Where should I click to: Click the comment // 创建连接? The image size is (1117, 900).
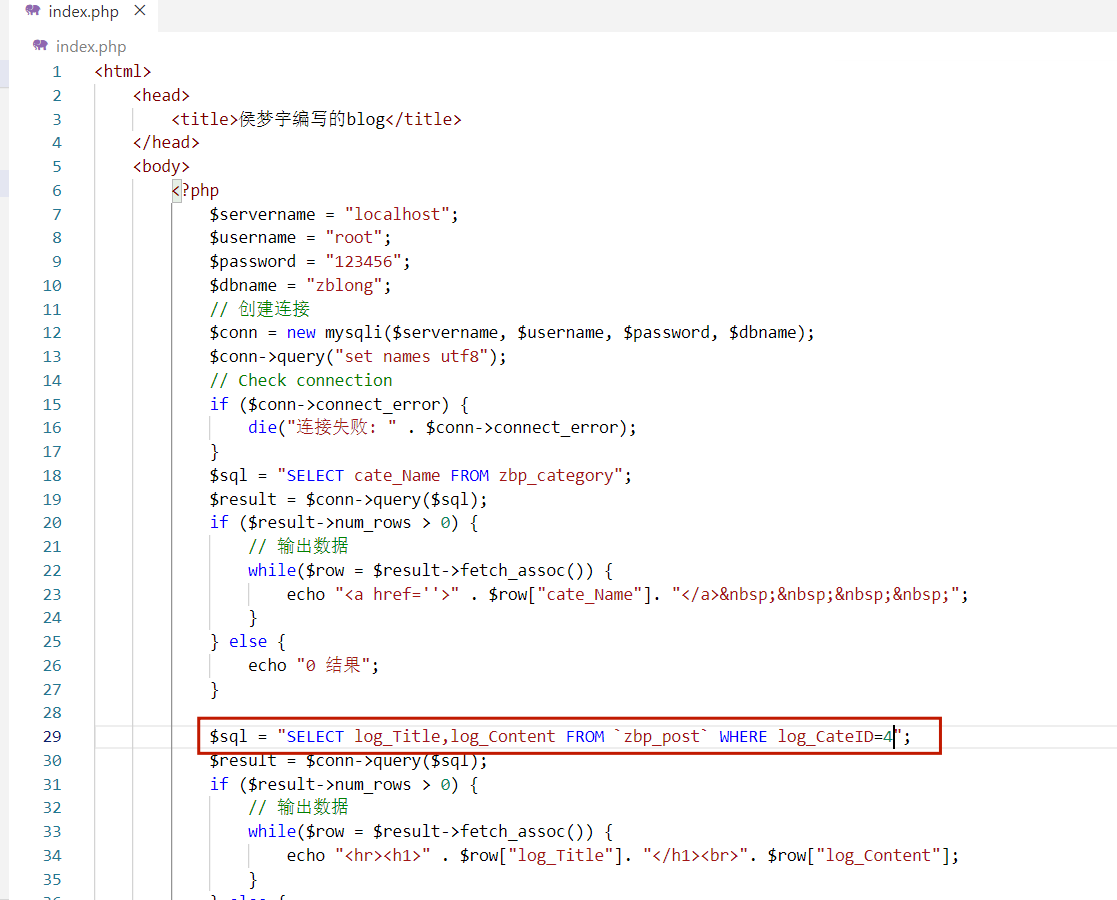coord(260,309)
